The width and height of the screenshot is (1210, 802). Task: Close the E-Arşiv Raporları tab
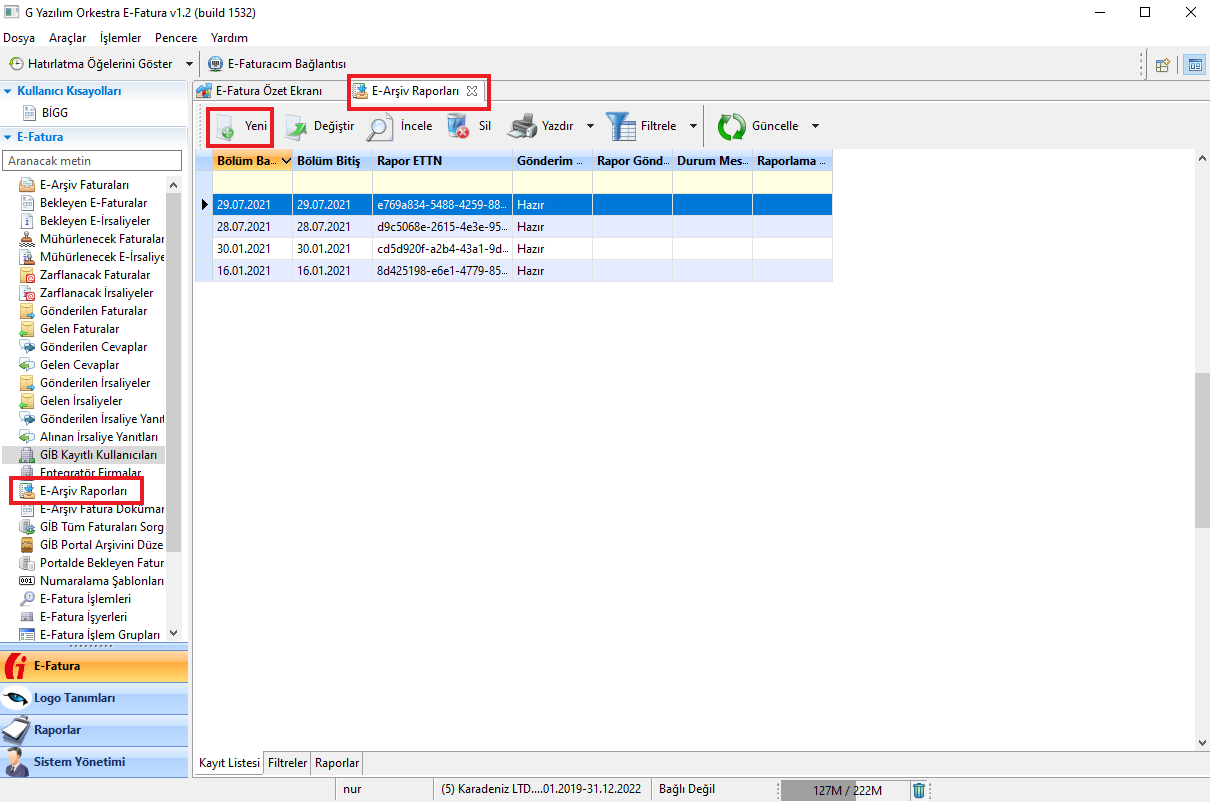472,91
